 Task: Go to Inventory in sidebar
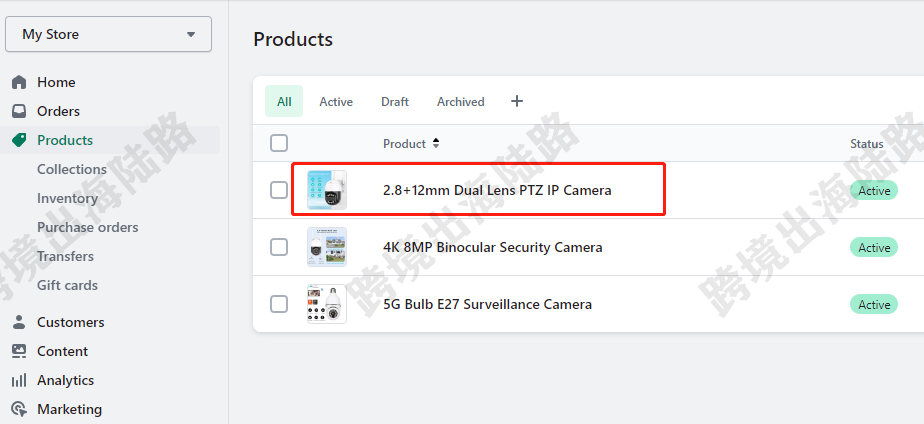(x=67, y=198)
